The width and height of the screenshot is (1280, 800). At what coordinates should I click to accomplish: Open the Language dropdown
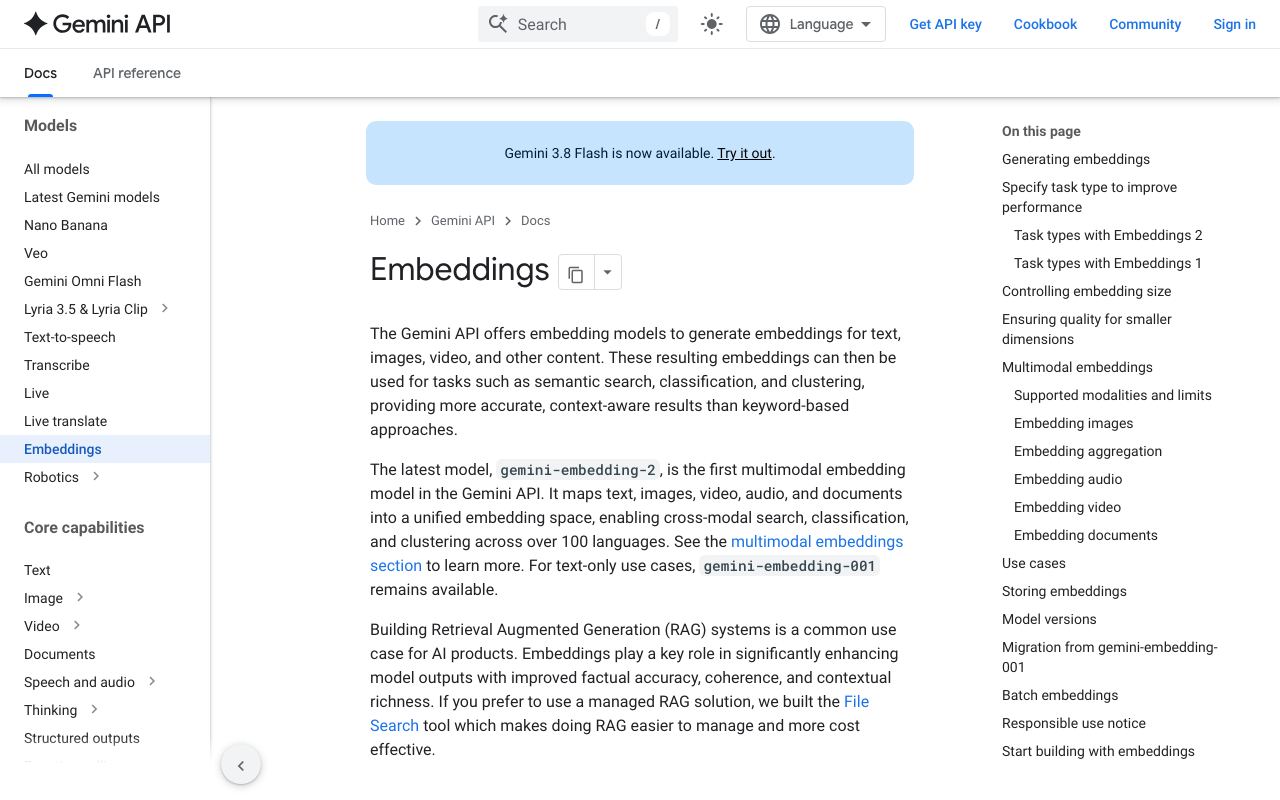pyautogui.click(x=816, y=24)
